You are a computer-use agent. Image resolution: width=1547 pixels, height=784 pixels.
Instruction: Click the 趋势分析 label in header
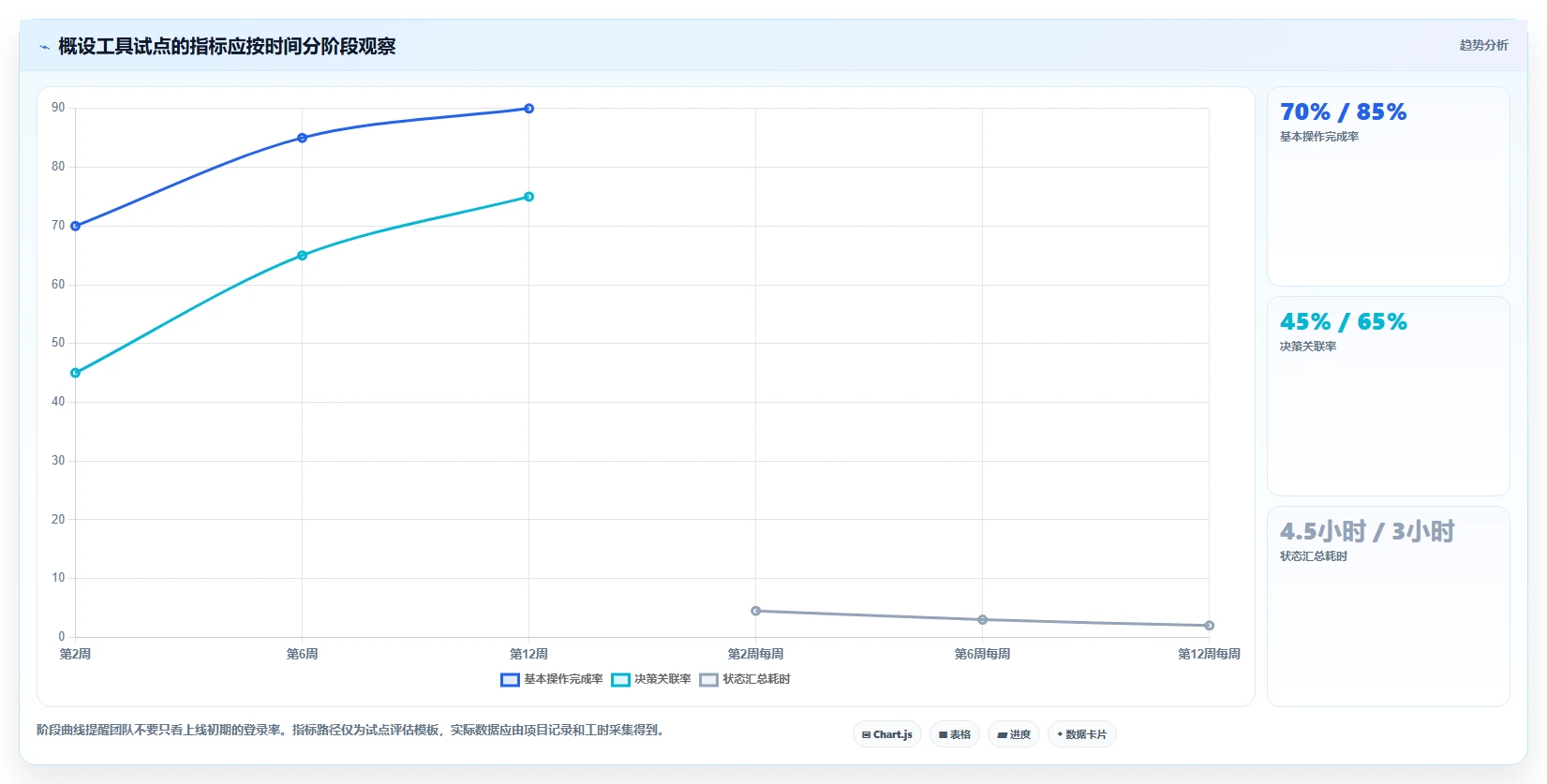click(x=1483, y=45)
